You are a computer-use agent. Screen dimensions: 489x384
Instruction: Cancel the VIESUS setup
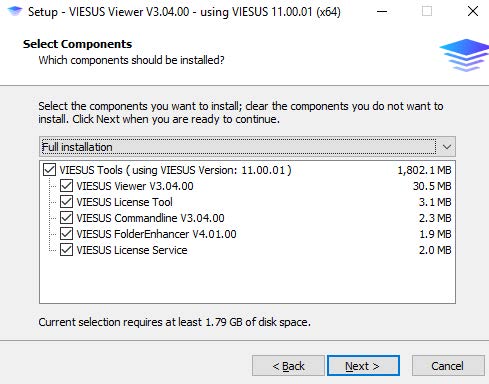tap(448, 366)
